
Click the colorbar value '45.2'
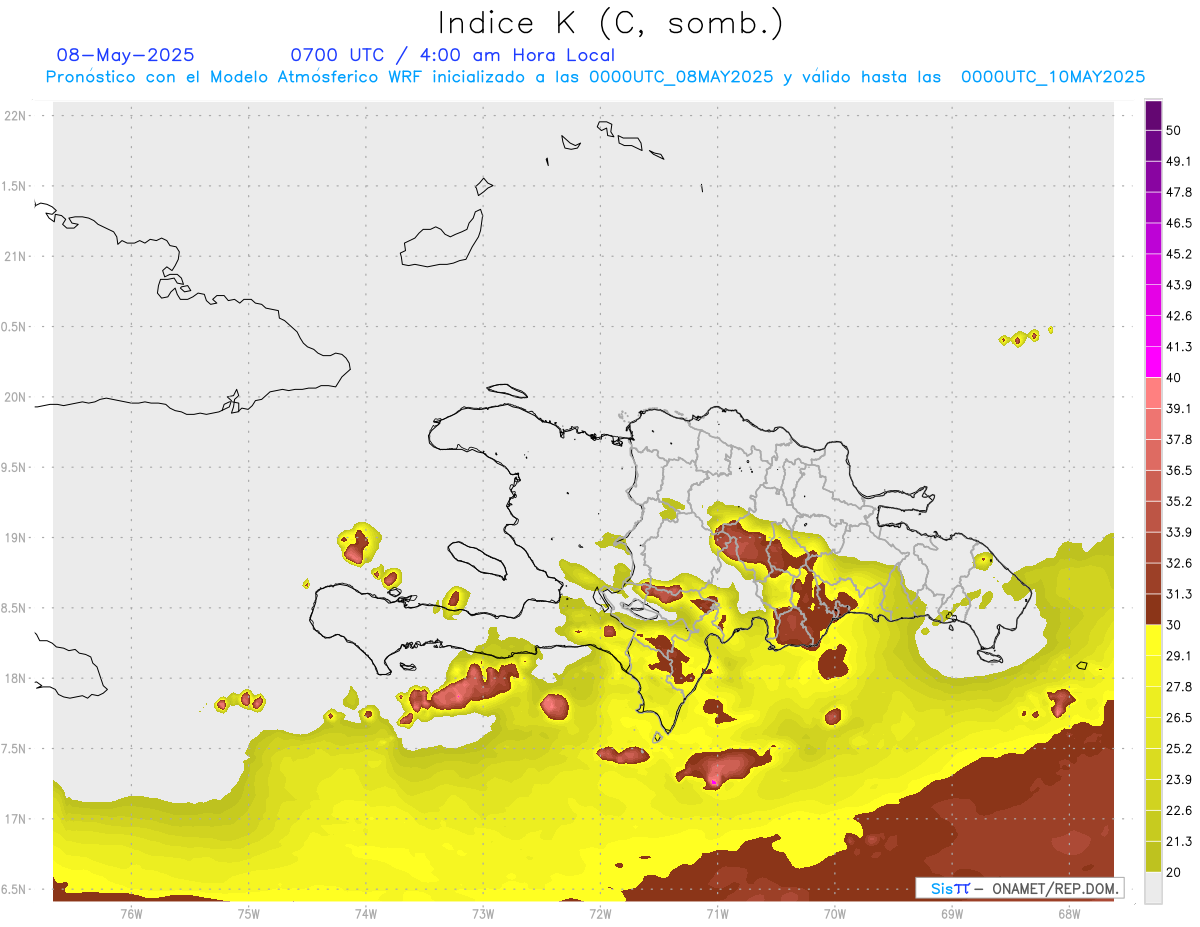pos(1179,254)
